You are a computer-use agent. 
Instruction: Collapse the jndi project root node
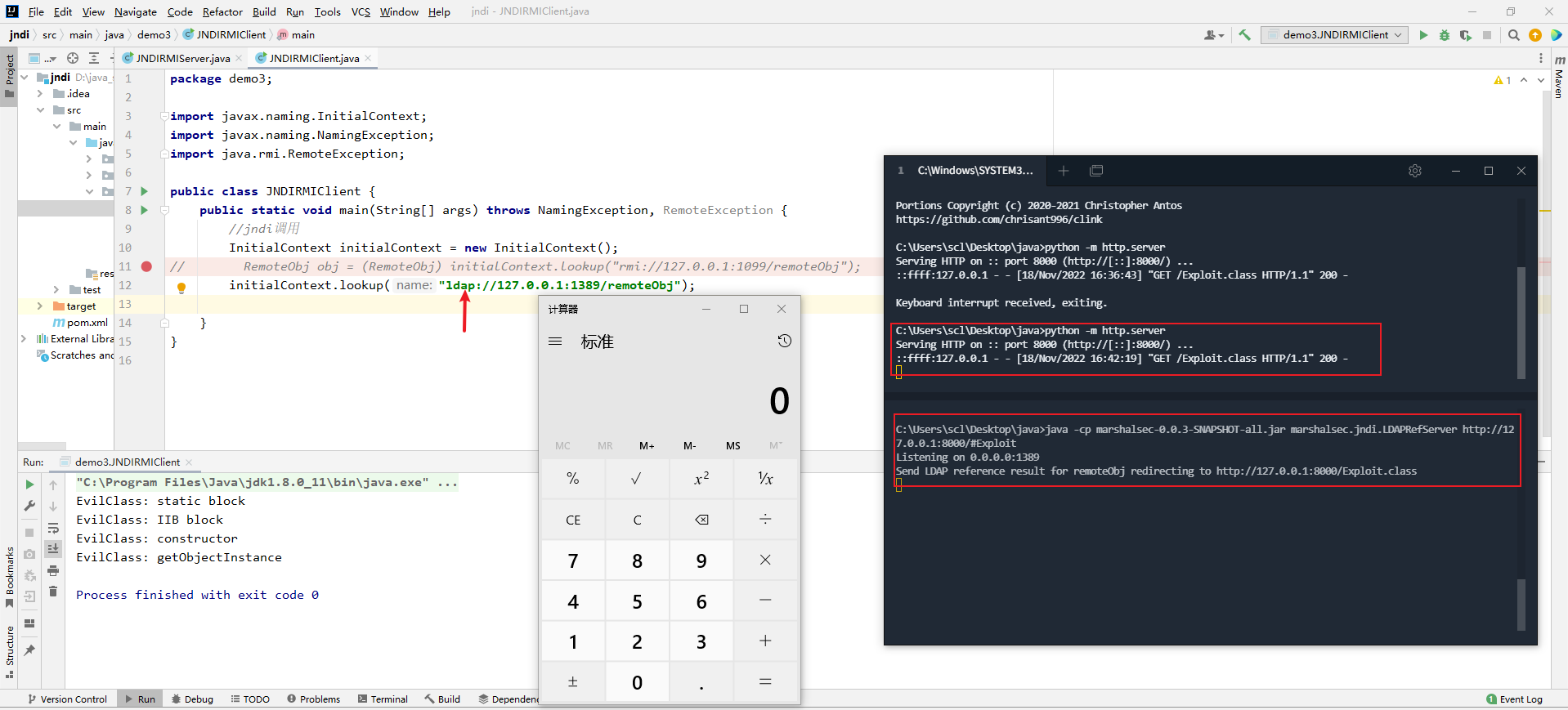pos(25,78)
